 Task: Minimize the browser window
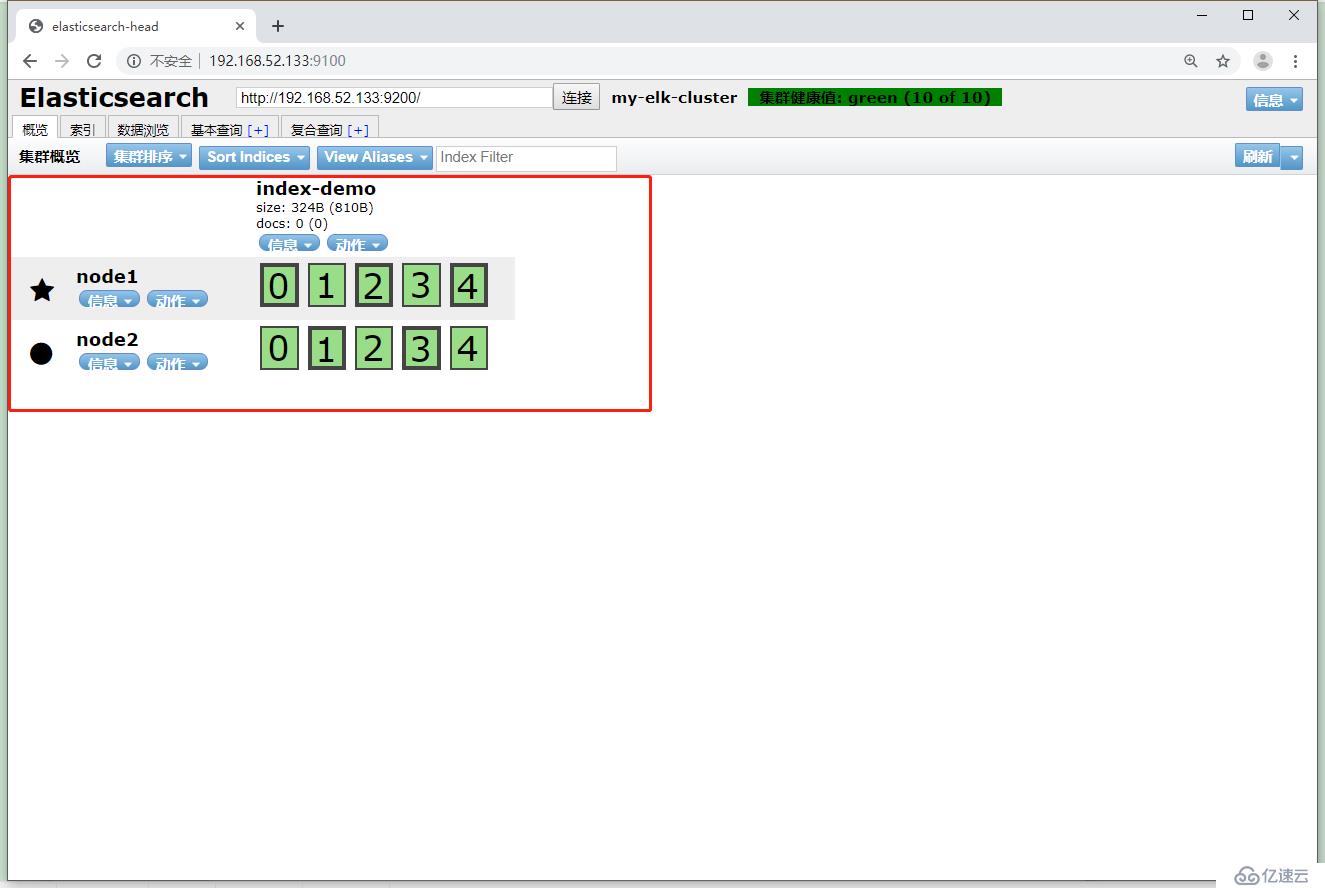coord(1202,15)
